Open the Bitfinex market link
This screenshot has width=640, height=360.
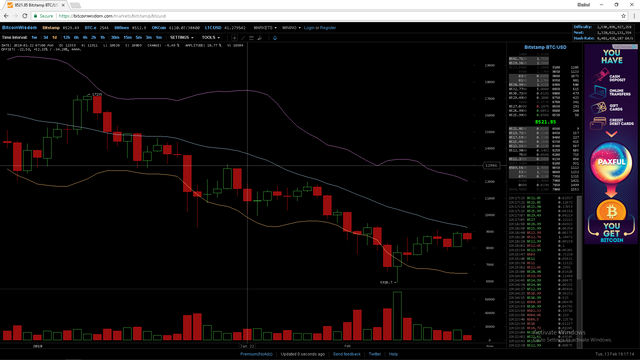coord(122,28)
